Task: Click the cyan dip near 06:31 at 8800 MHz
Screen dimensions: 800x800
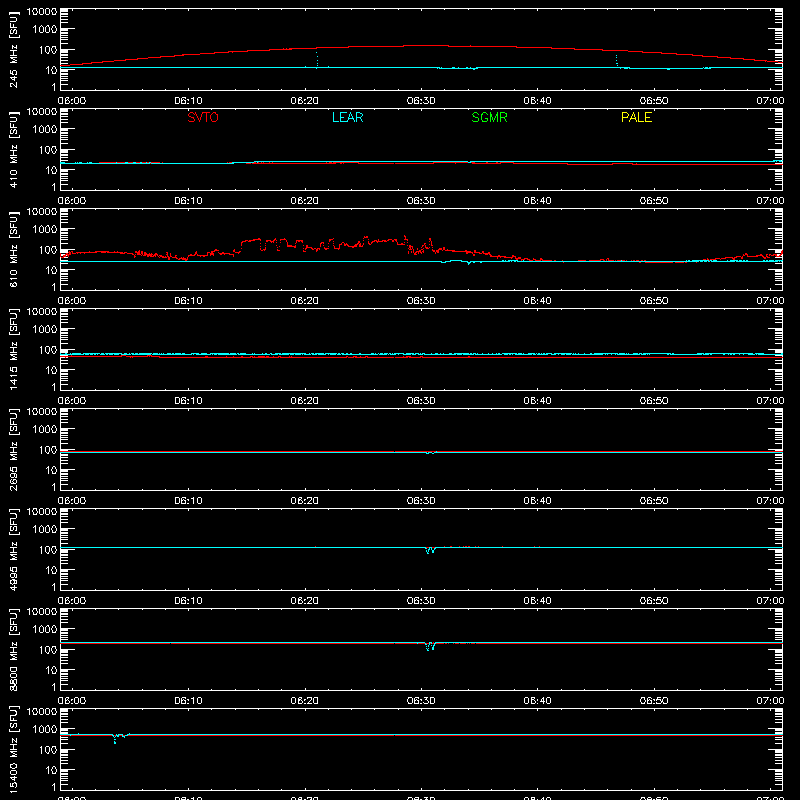Action: (x=430, y=646)
